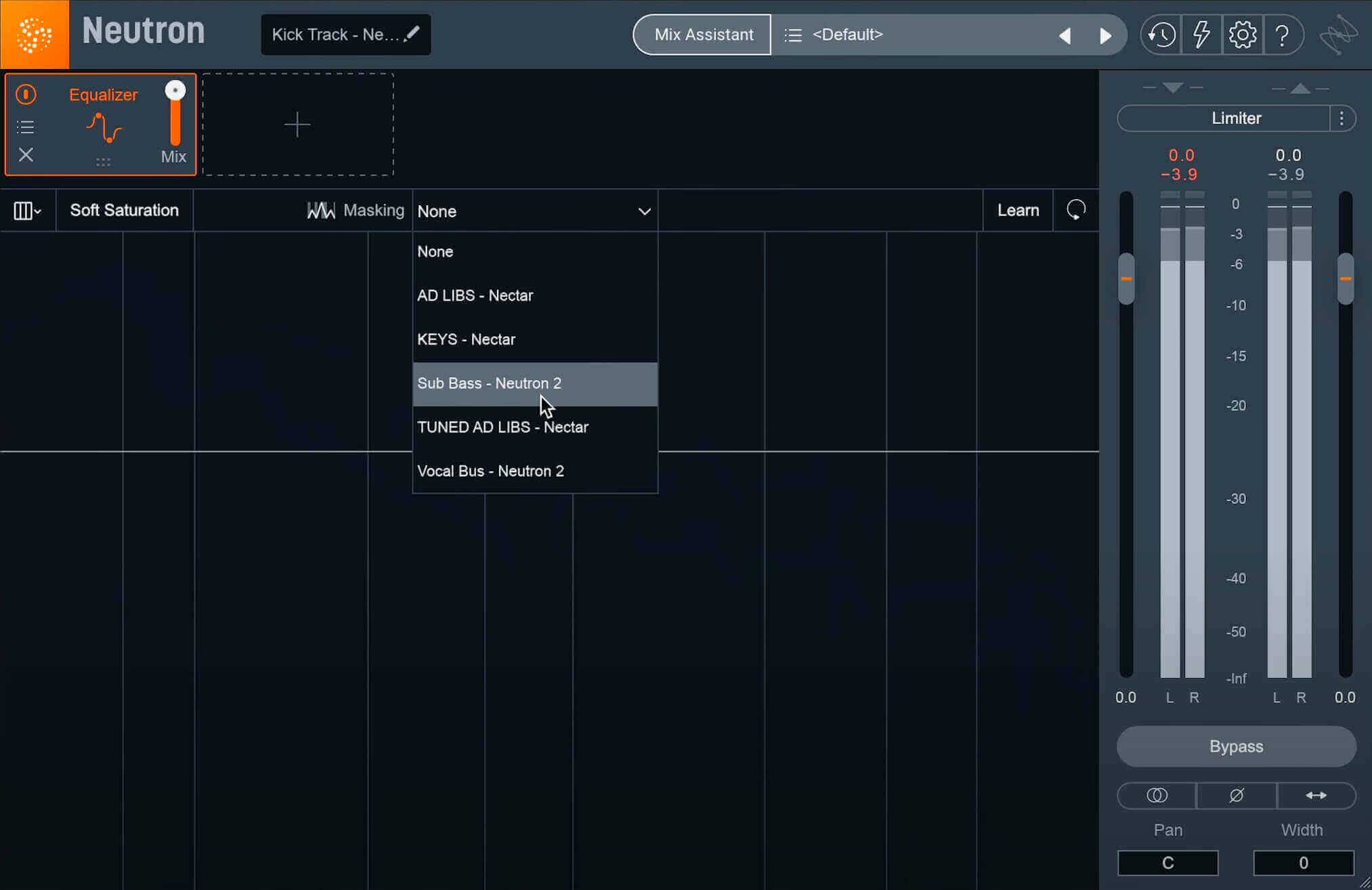Image resolution: width=1372 pixels, height=890 pixels.
Task: Go to the previous preset arrow
Action: [x=1065, y=35]
